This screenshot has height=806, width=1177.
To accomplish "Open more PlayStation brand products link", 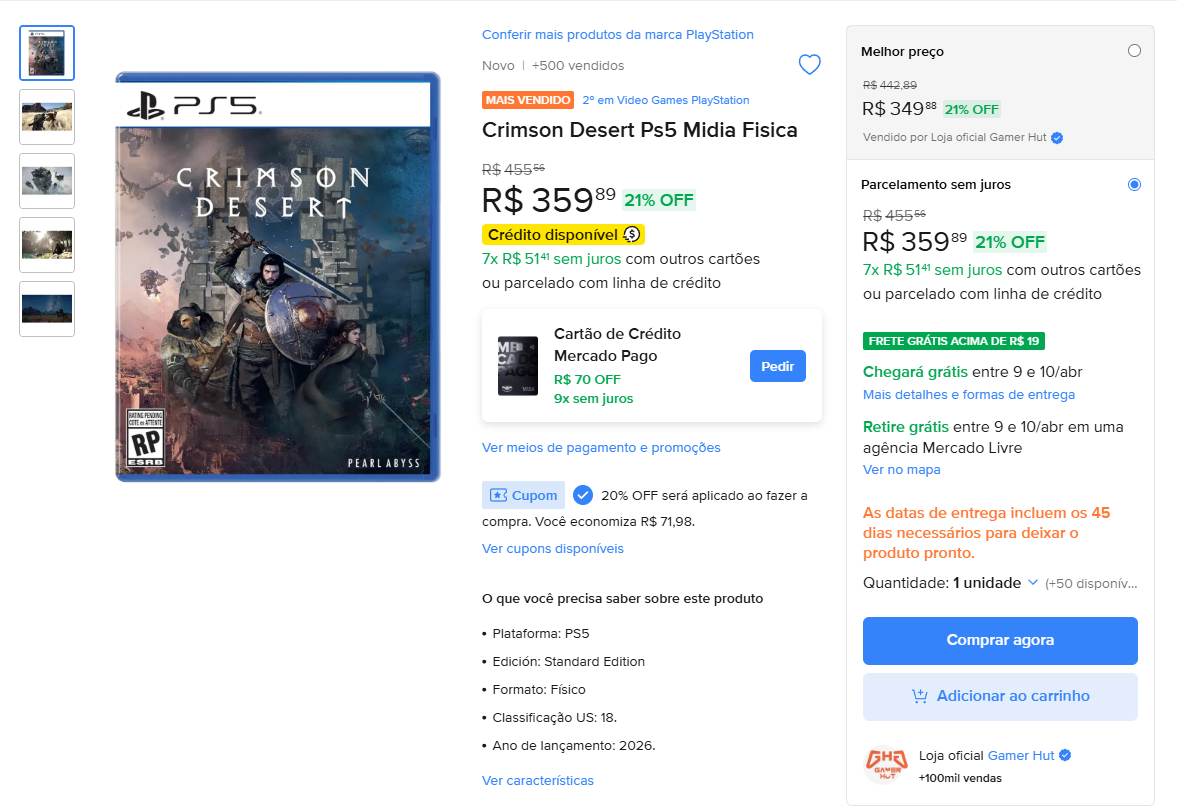I will pyautogui.click(x=618, y=35).
